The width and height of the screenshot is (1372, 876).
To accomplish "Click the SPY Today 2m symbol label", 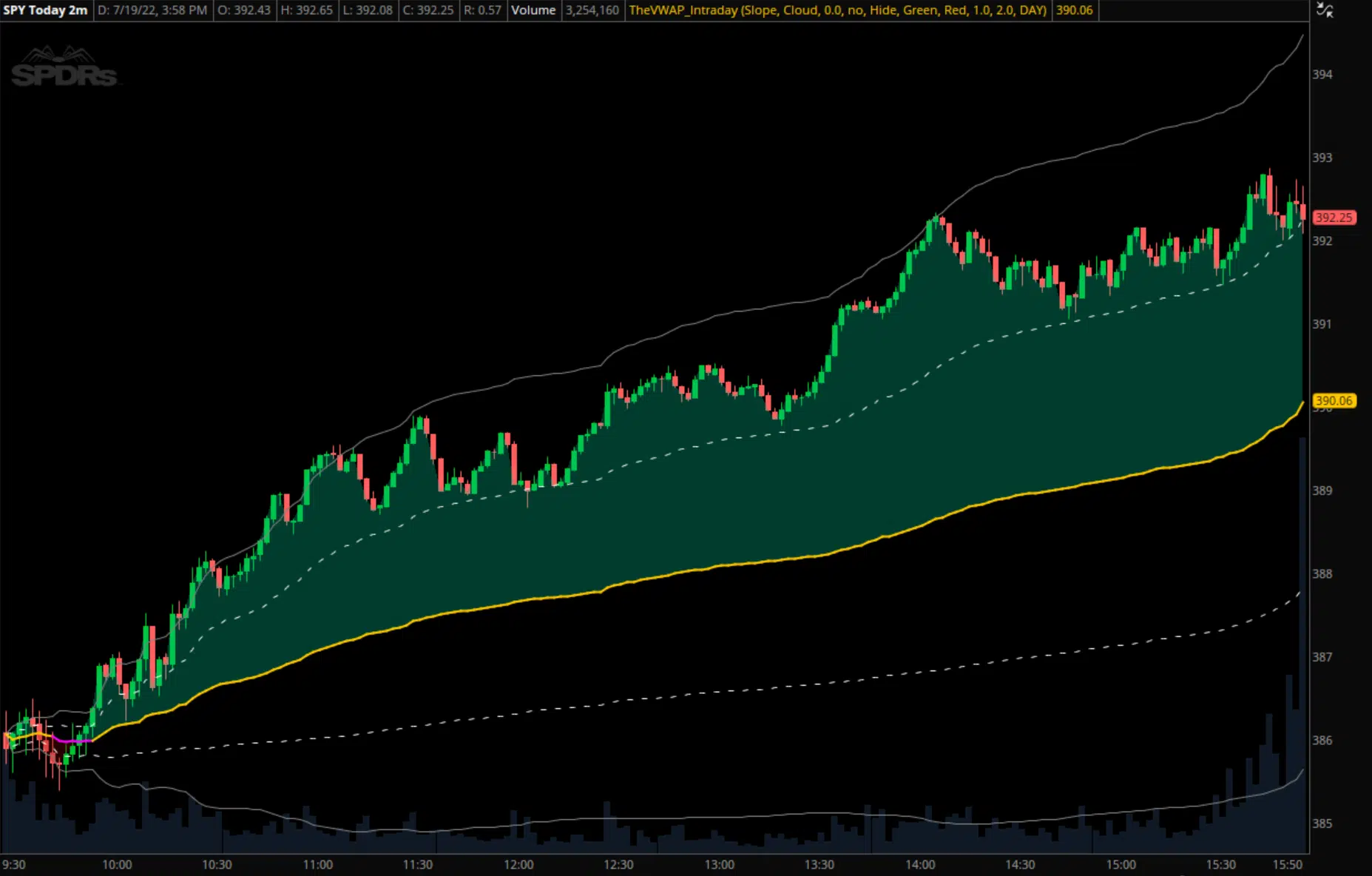I will coord(46,10).
